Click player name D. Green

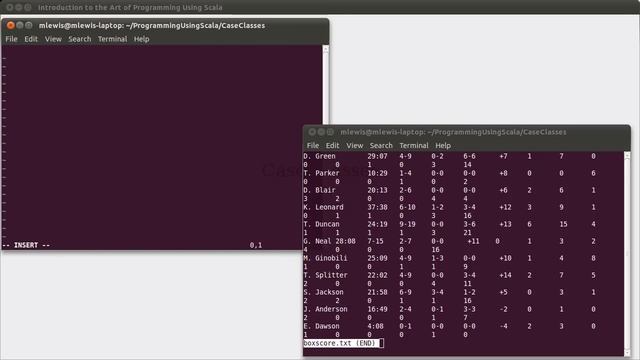[320, 156]
